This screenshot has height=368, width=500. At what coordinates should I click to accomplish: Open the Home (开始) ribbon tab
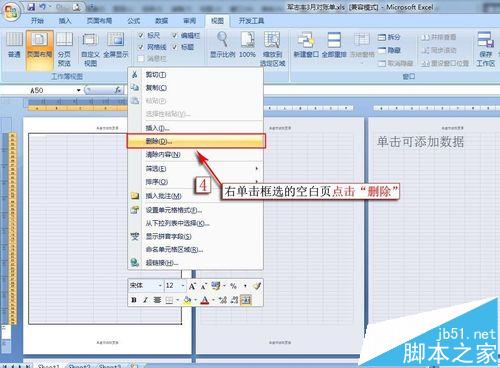[x=37, y=21]
